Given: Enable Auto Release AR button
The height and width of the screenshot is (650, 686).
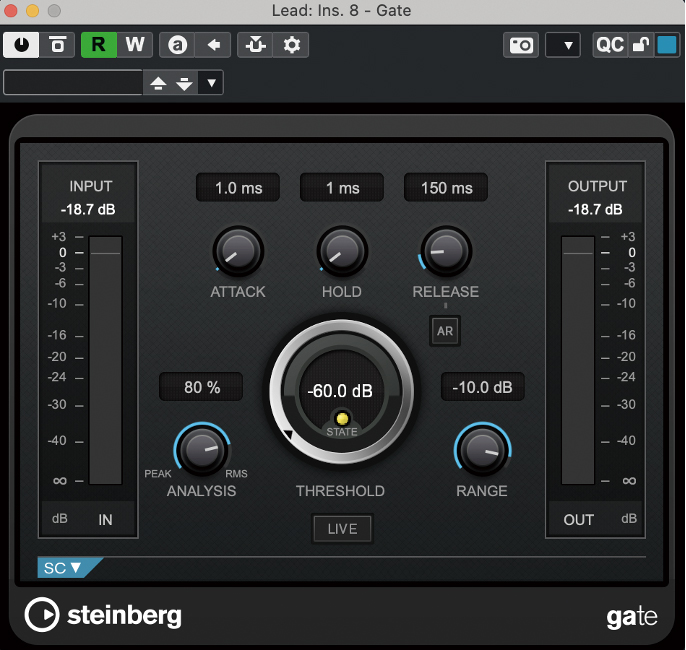Looking at the screenshot, I should (445, 331).
